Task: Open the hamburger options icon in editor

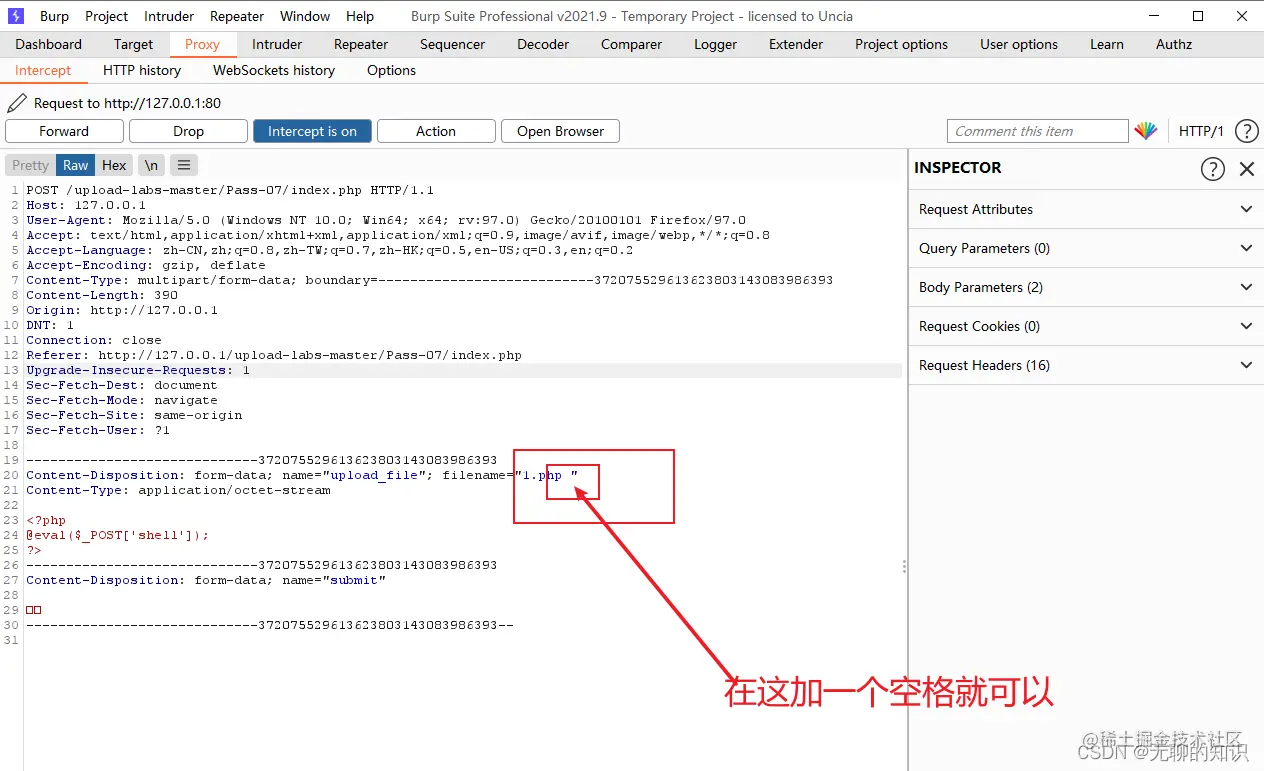Action: click(x=184, y=165)
